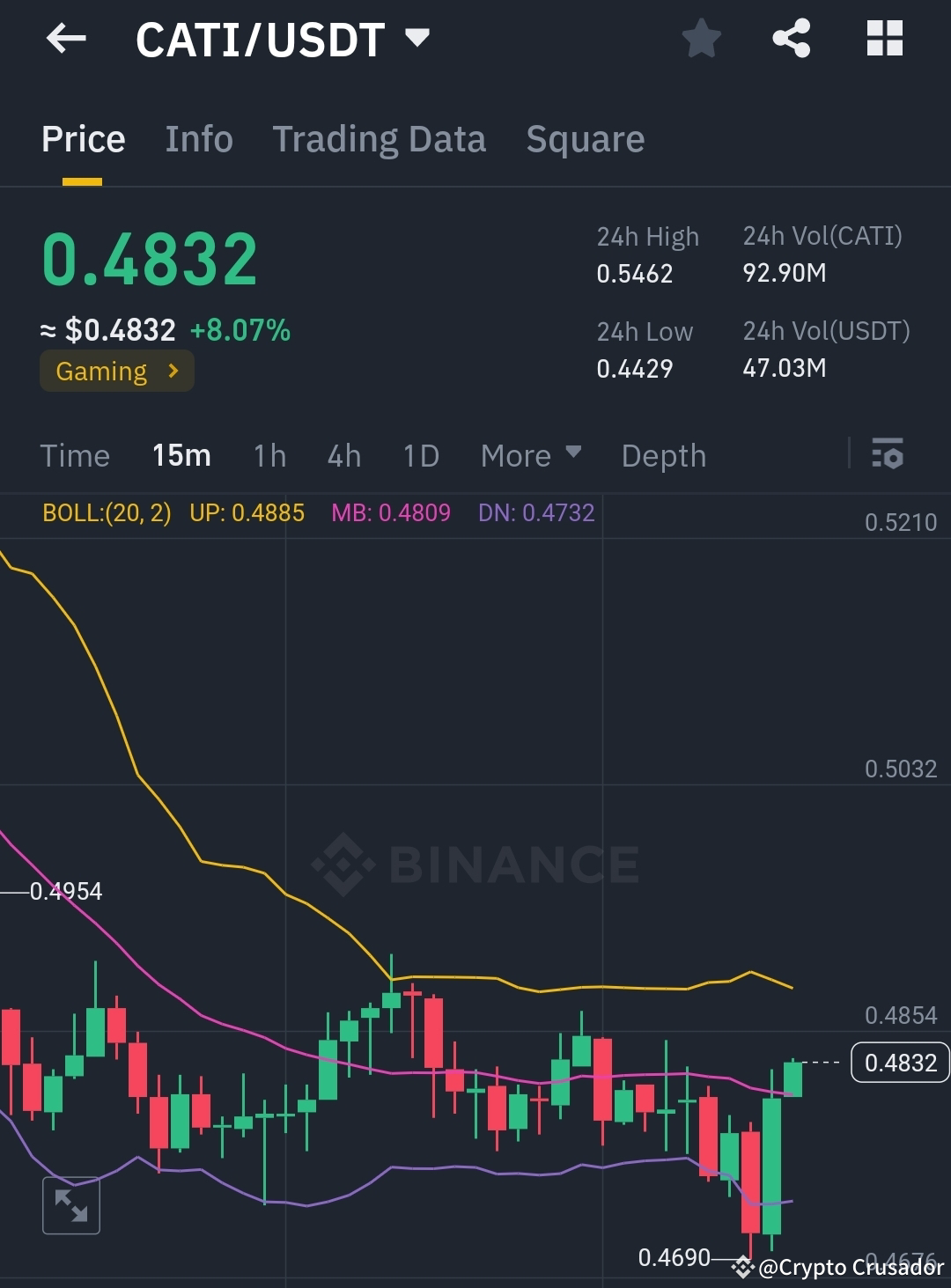This screenshot has width=951, height=1288.
Task: Open the share icon
Action: point(791,38)
